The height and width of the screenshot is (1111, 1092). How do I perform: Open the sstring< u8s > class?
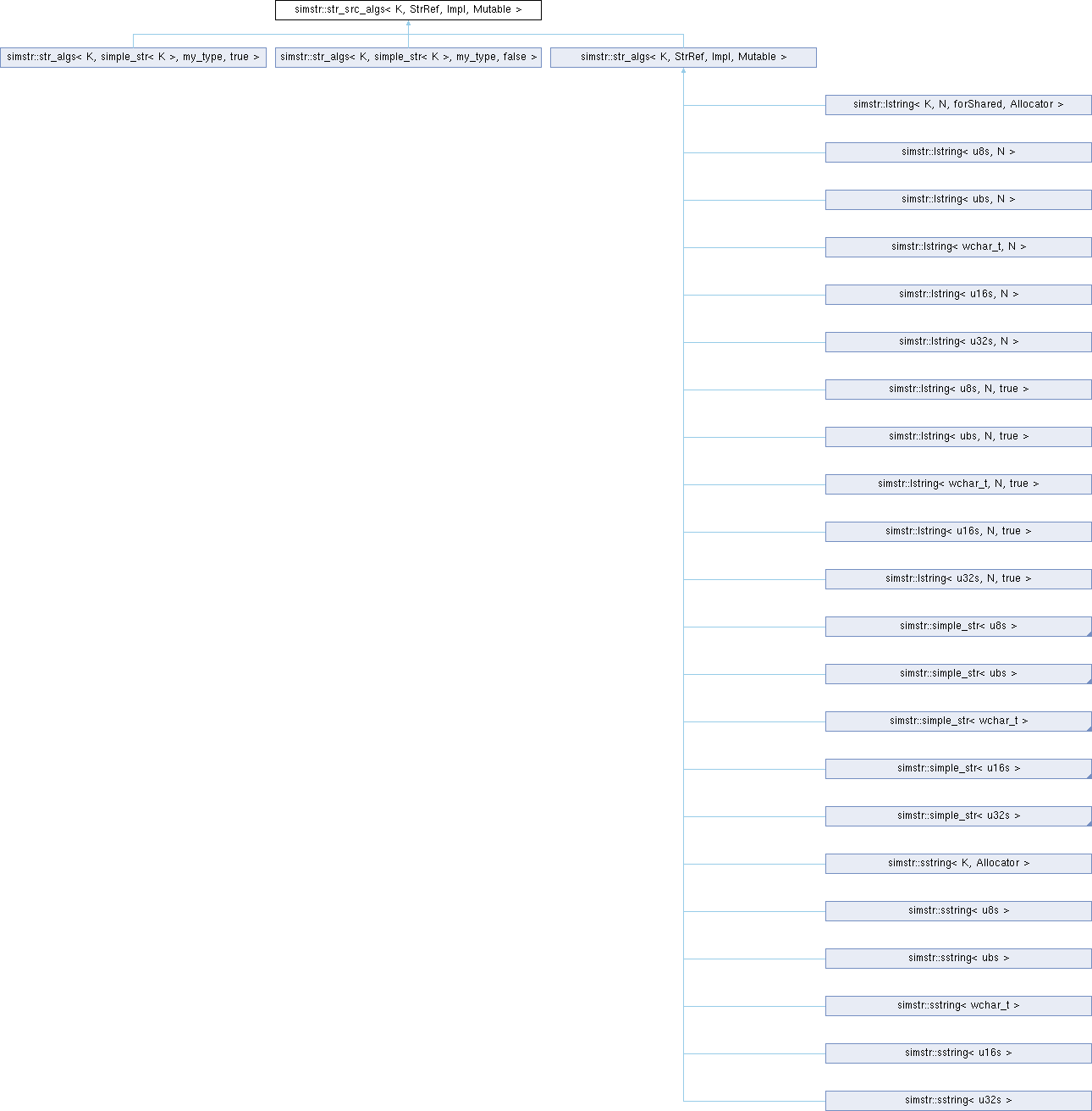pos(958,911)
